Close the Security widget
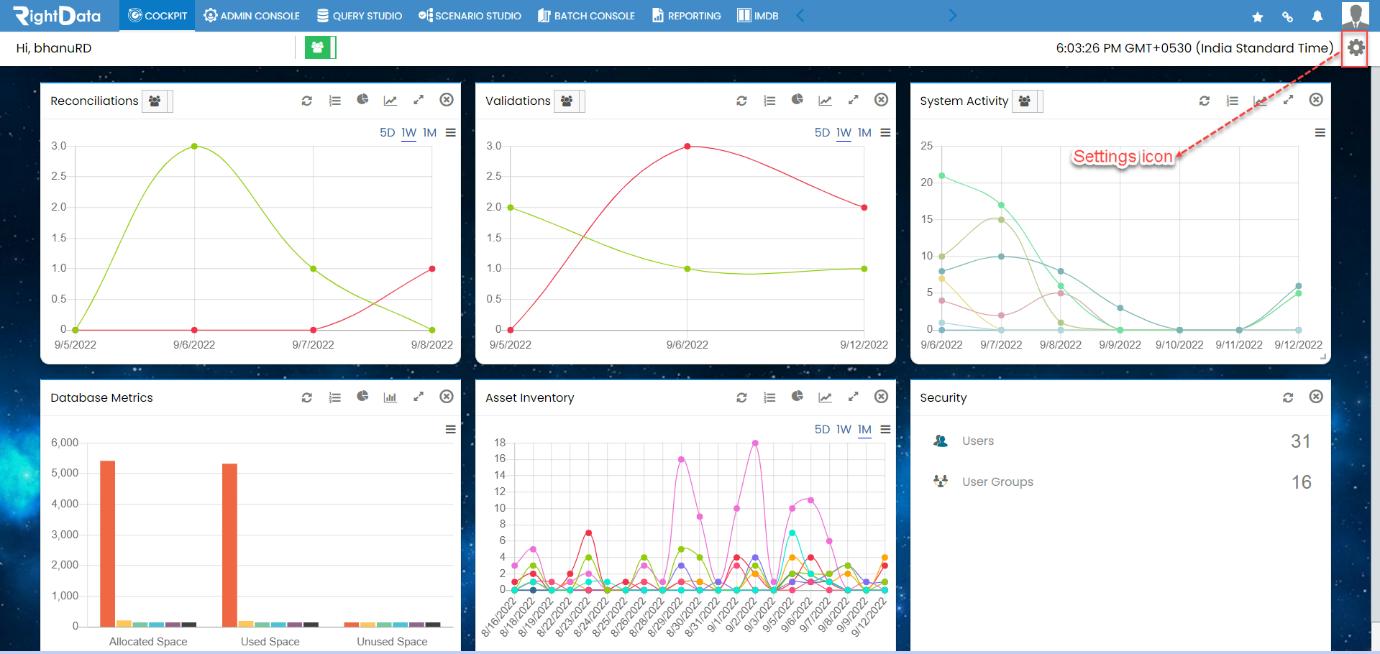The image size is (1380, 654). (1316, 397)
